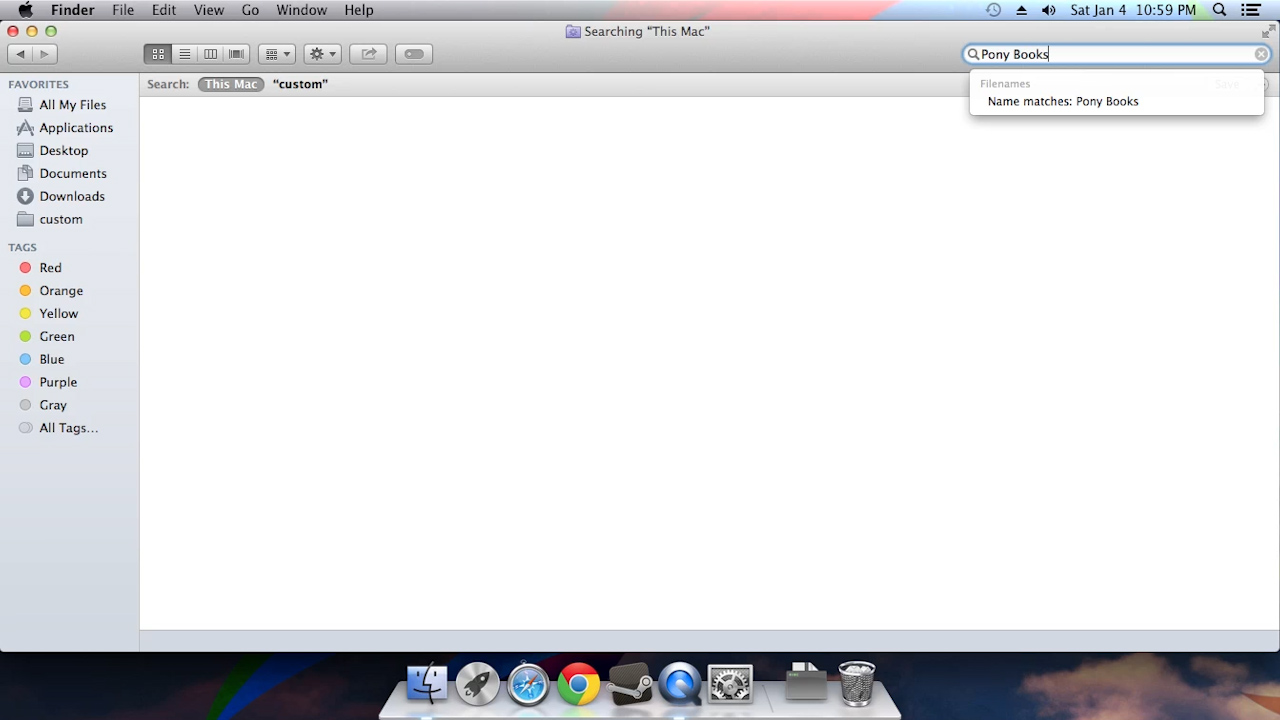Switch to list view in toolbar

click(x=184, y=54)
